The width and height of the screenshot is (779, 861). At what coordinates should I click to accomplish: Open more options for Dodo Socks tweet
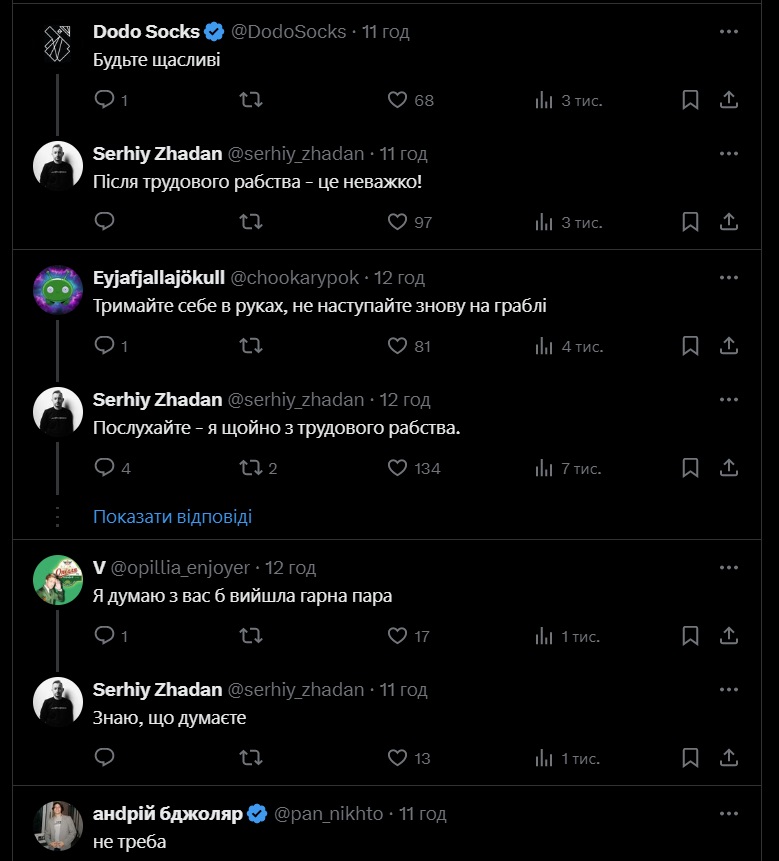(729, 32)
